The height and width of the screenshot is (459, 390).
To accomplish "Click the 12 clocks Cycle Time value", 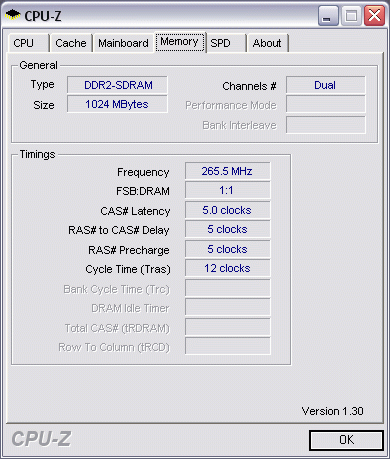I will (x=228, y=268).
